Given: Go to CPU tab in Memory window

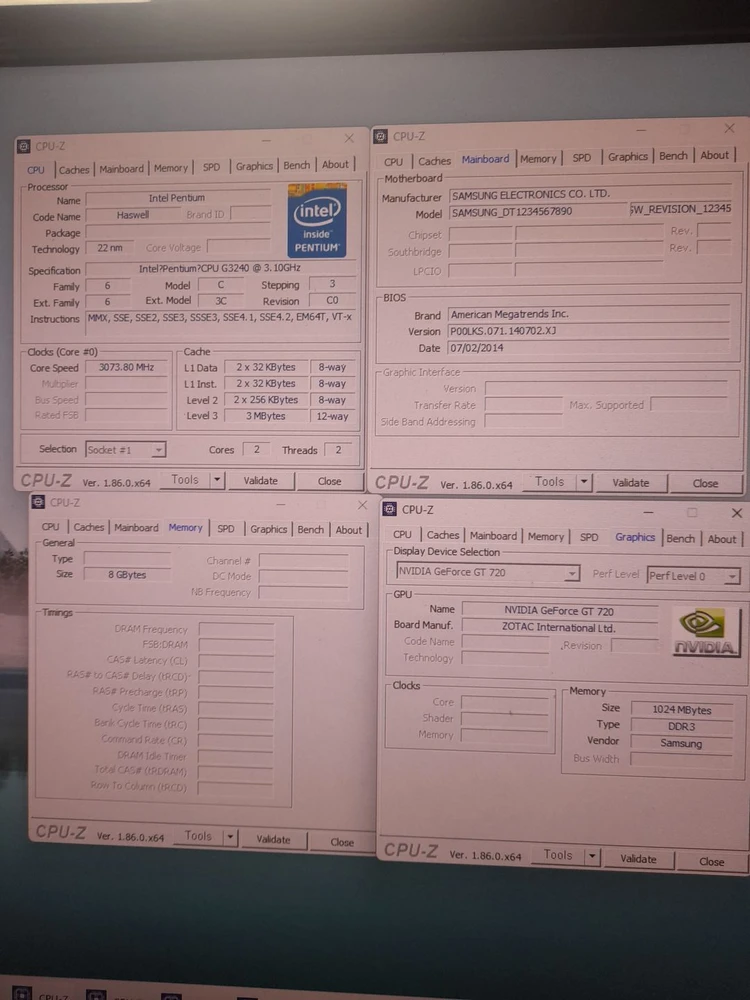Looking at the screenshot, I should (x=50, y=527).
